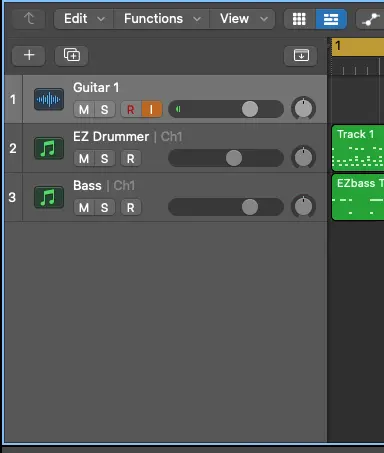The height and width of the screenshot is (453, 384).
Task: Click the Bass track volume slider
Action: pos(226,207)
